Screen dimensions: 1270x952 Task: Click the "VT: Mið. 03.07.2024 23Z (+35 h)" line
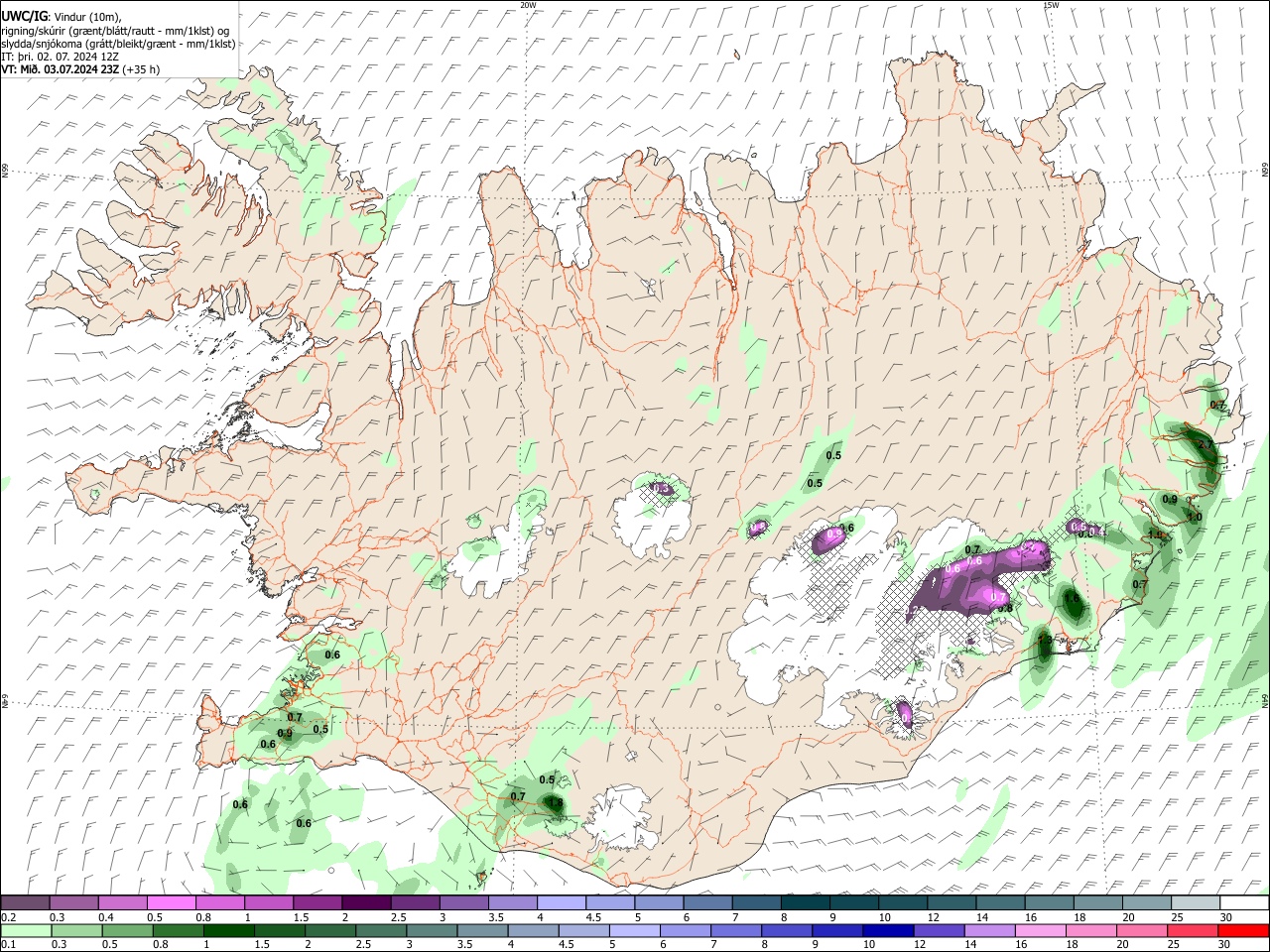[x=80, y=69]
